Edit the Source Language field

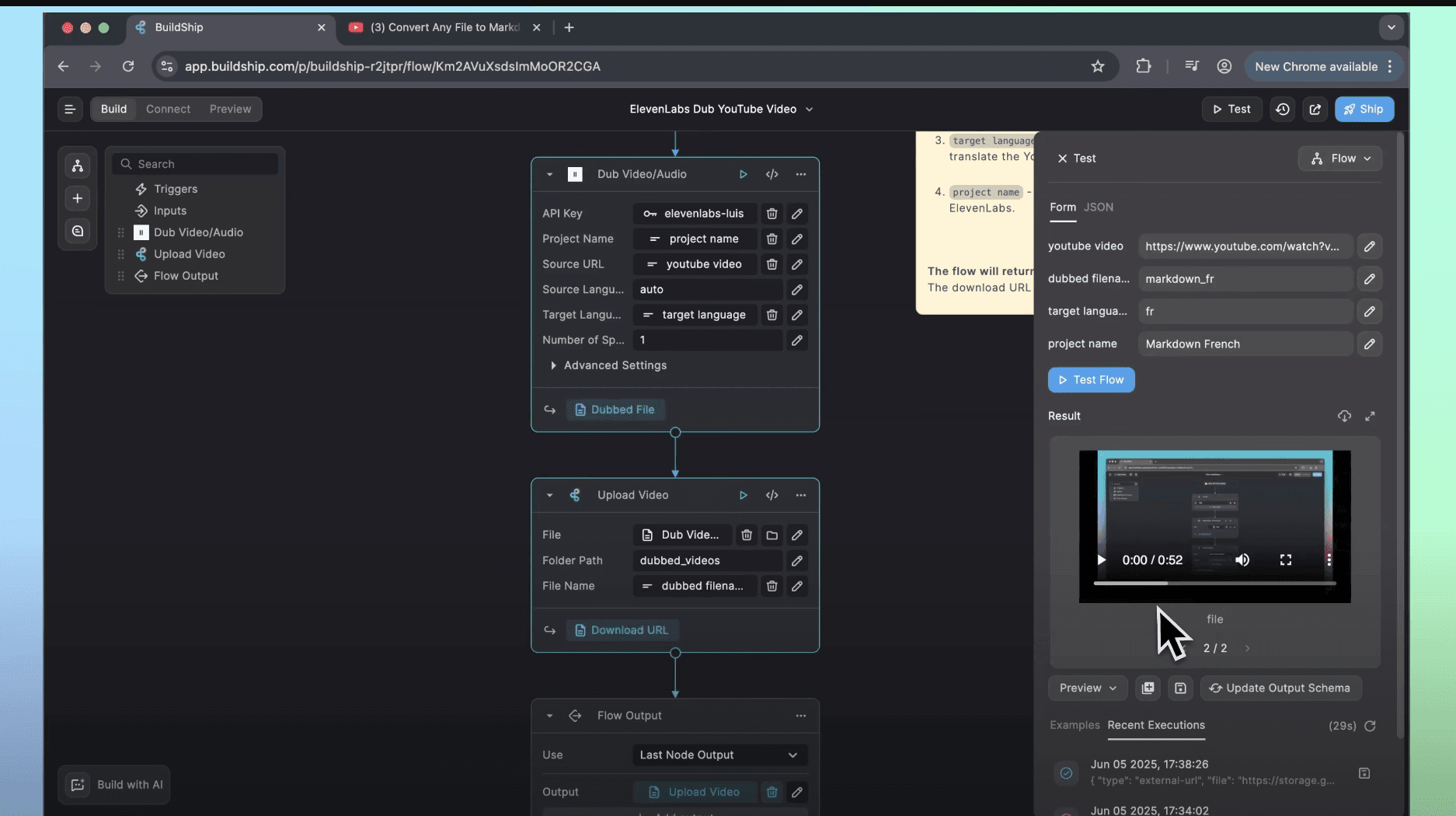797,289
